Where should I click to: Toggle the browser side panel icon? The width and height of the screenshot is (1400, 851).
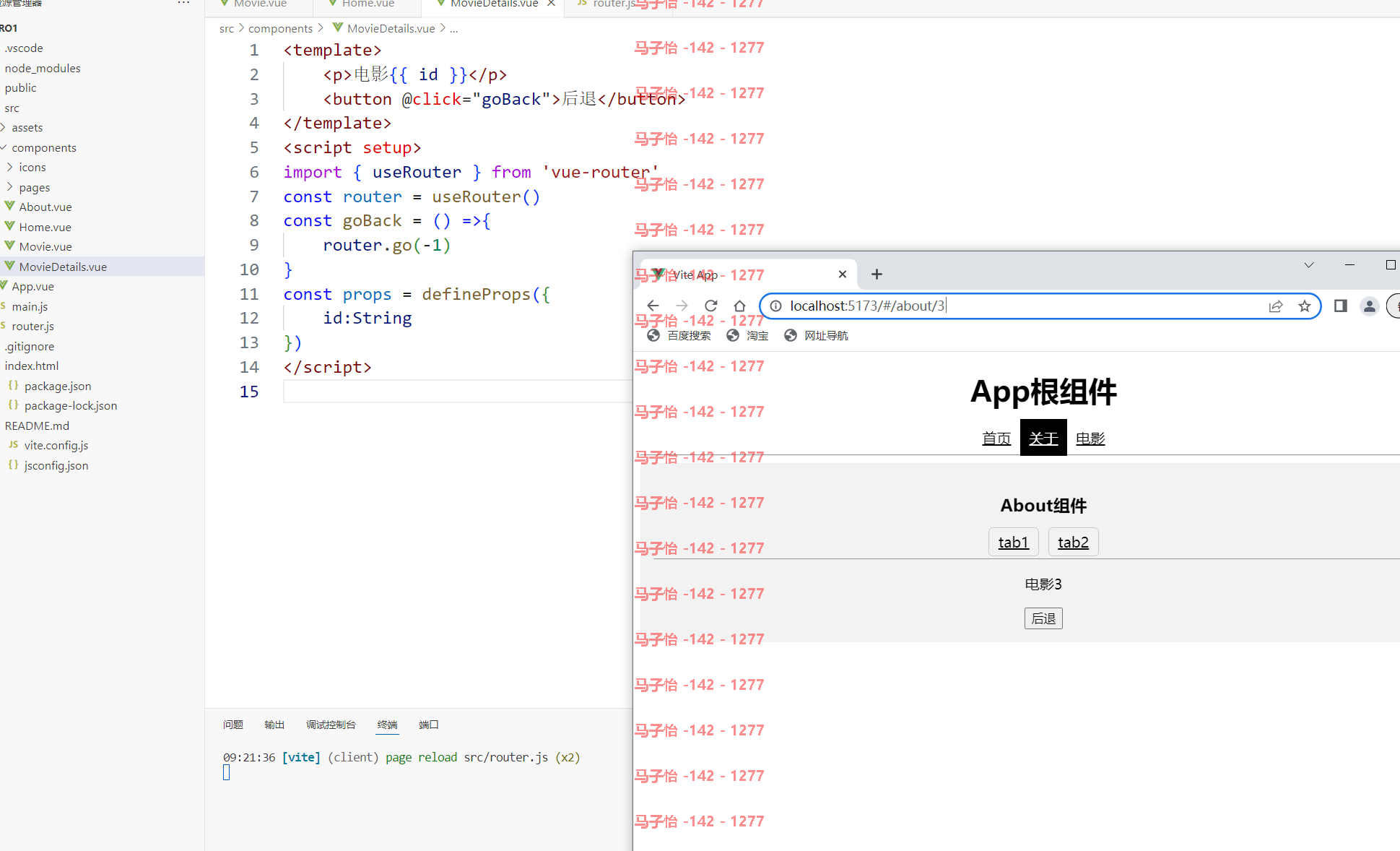tap(1341, 306)
